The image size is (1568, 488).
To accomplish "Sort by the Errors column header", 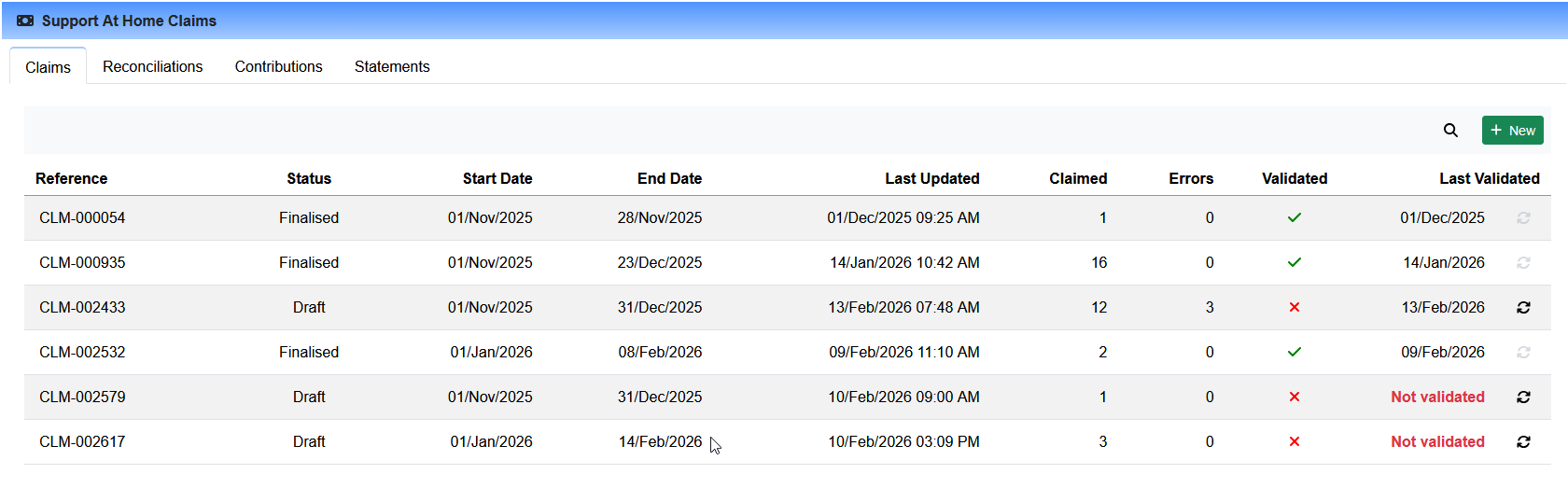I will click(x=1191, y=179).
